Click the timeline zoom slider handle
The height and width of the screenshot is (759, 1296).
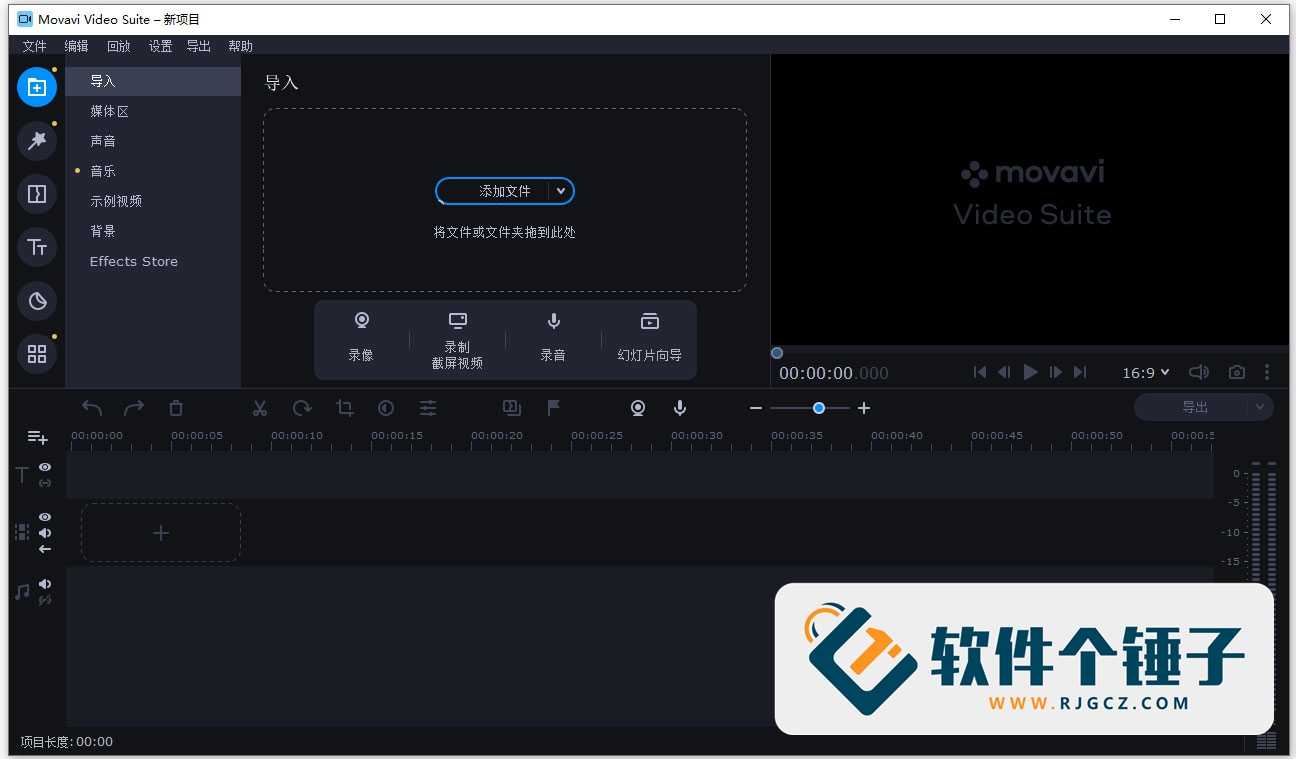[819, 408]
